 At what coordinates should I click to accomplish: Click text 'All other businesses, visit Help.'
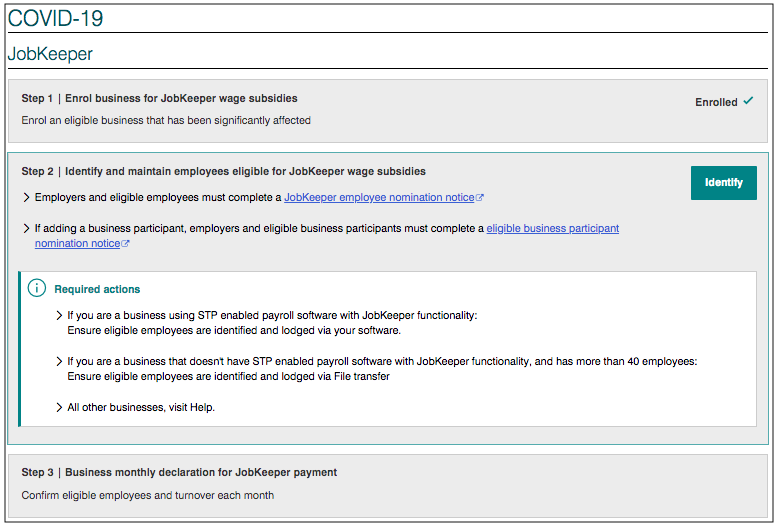[x=141, y=408]
